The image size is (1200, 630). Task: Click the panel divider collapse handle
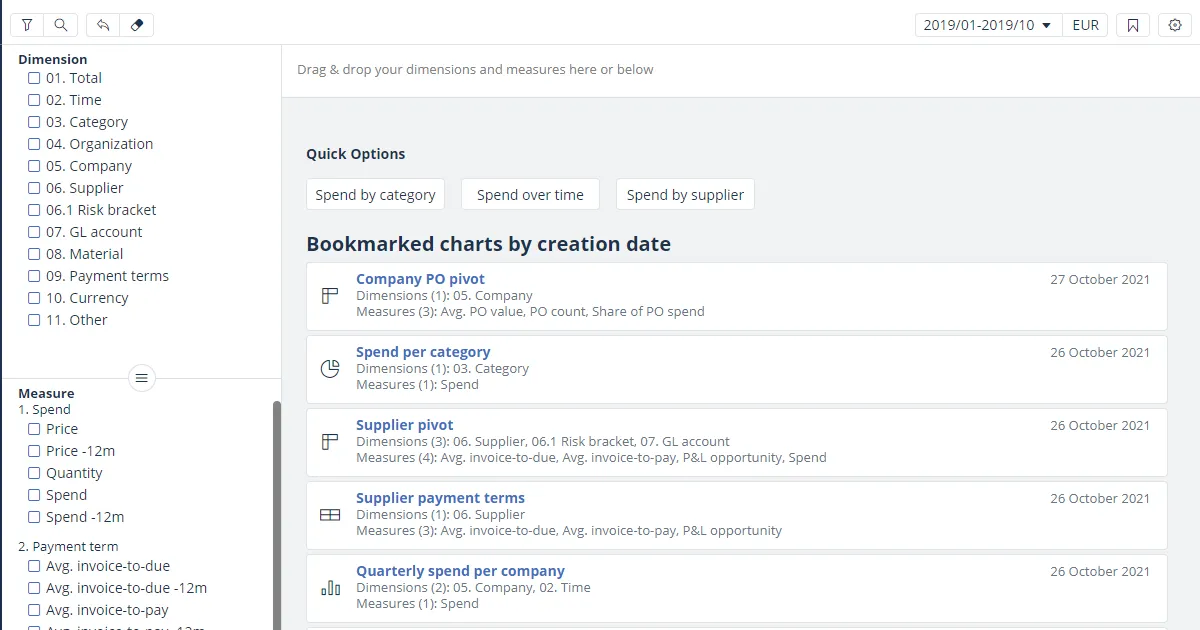point(142,378)
